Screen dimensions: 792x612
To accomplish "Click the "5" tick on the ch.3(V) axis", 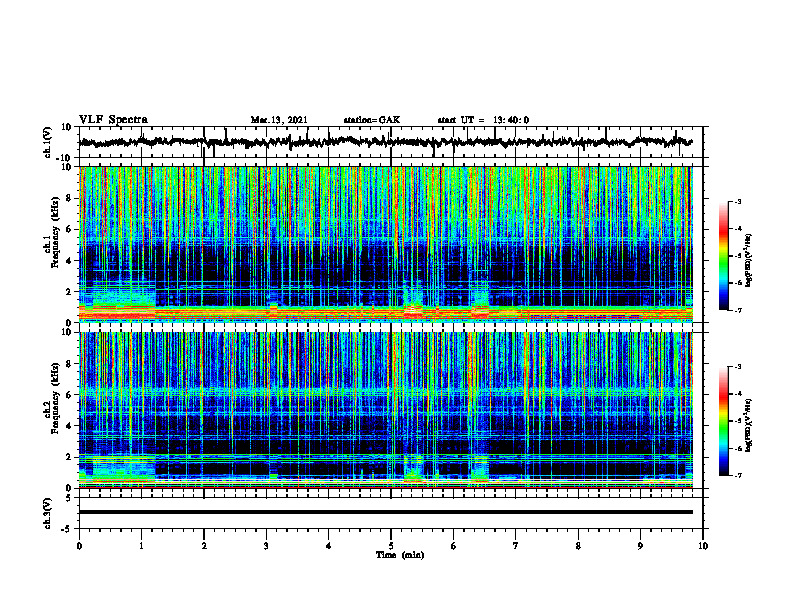I will 70,498.
